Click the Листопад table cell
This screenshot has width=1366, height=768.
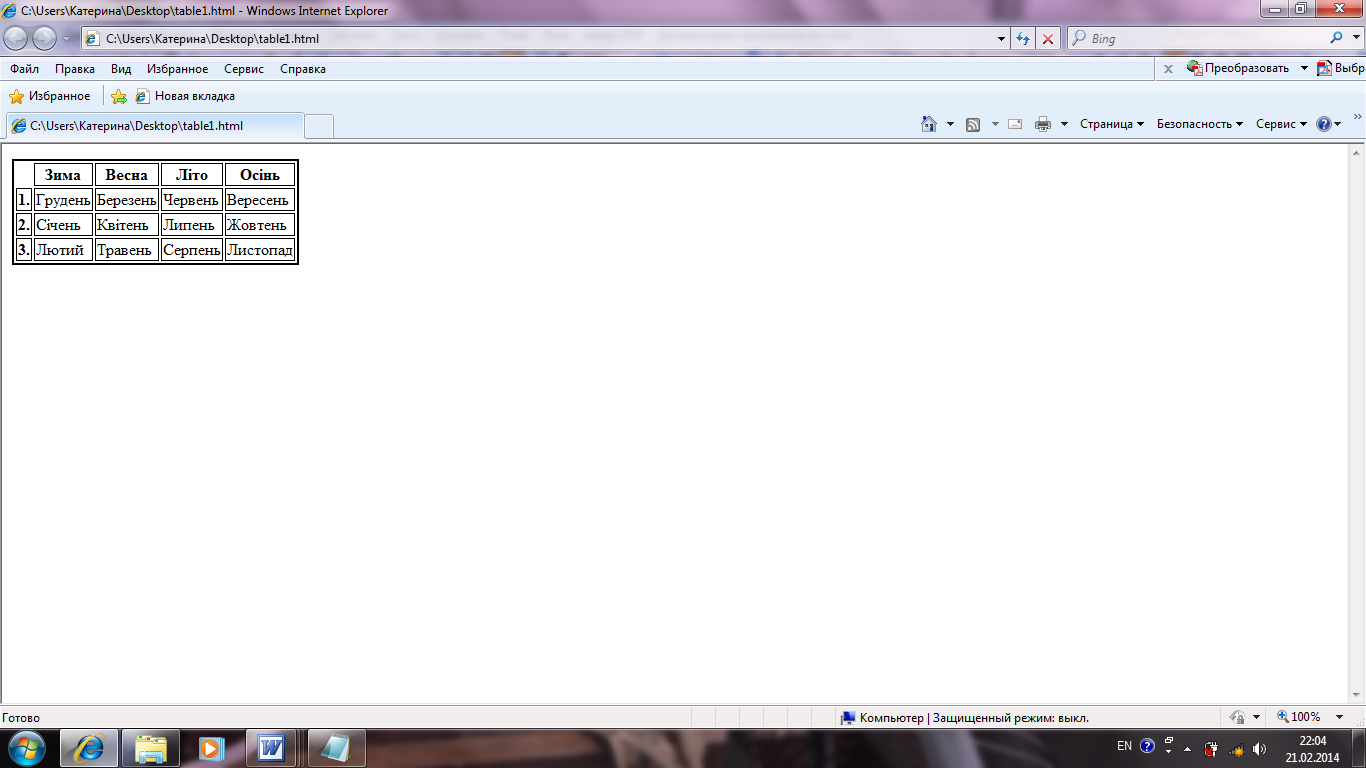click(x=260, y=250)
